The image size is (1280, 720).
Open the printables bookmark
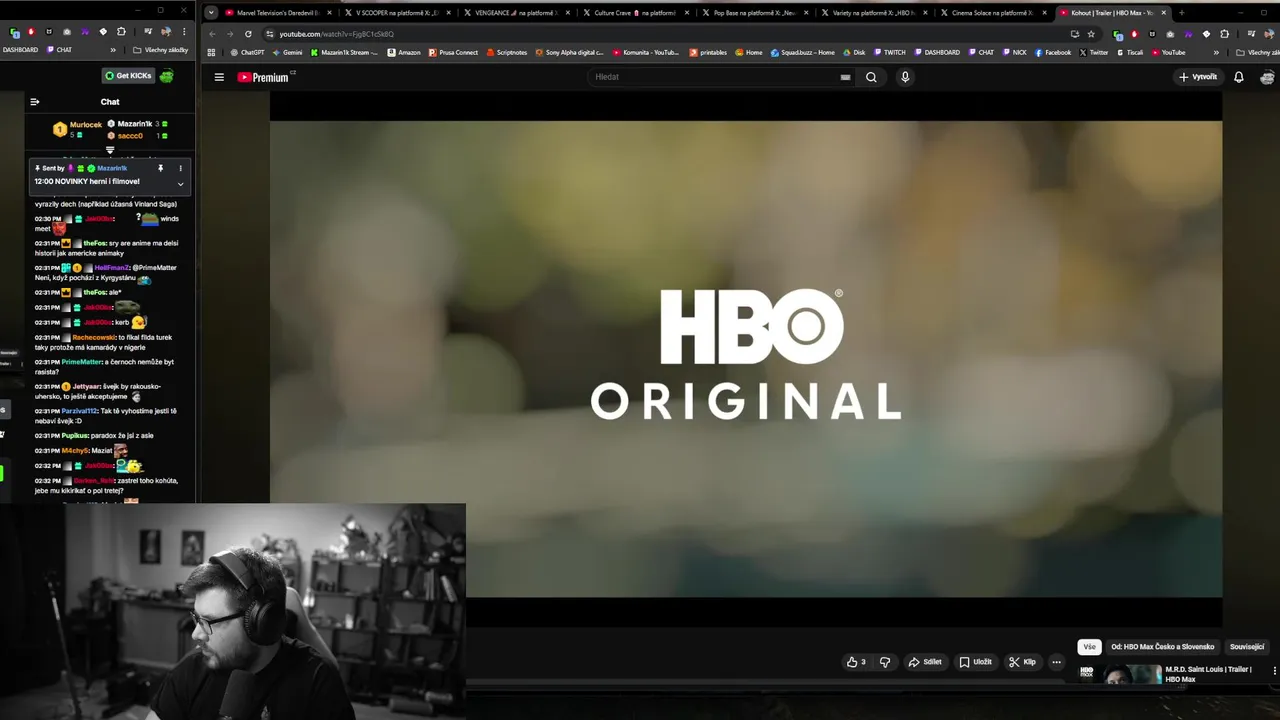pos(708,52)
